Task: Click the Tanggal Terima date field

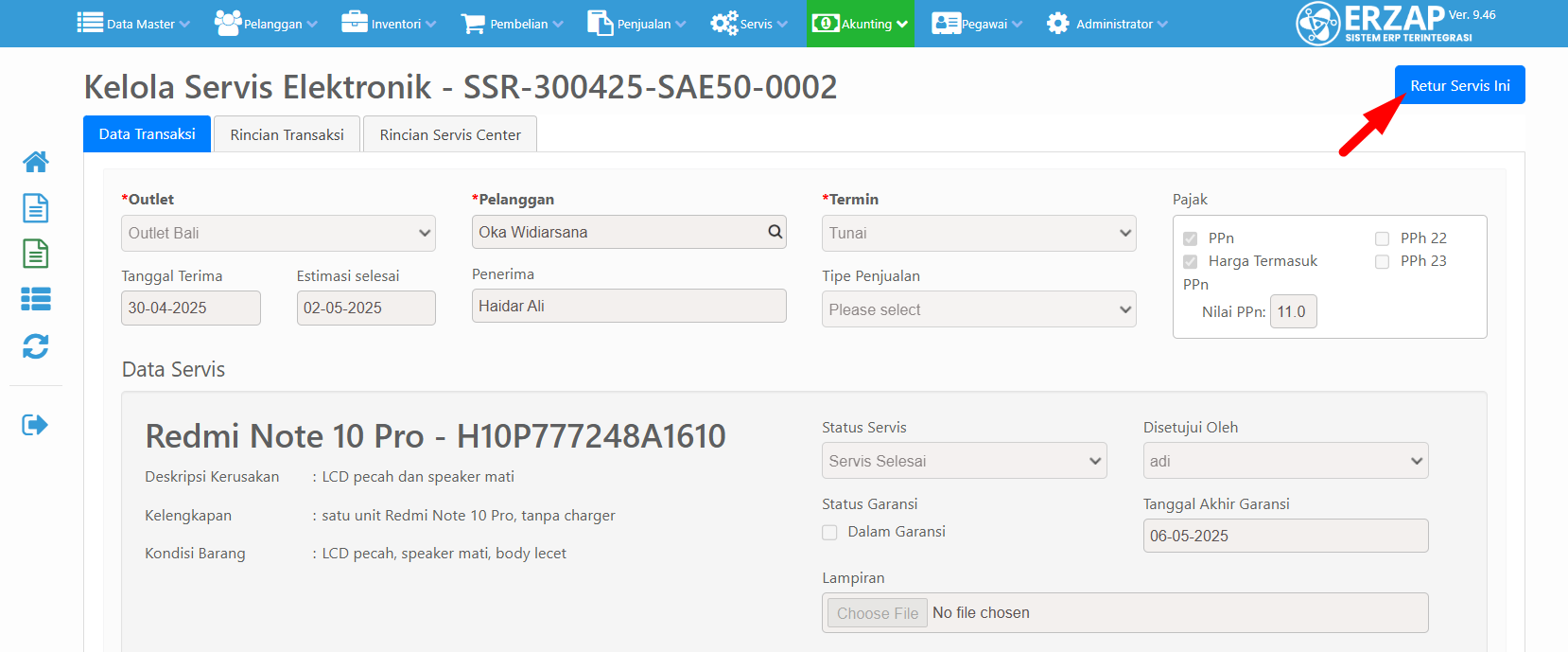Action: pyautogui.click(x=191, y=308)
